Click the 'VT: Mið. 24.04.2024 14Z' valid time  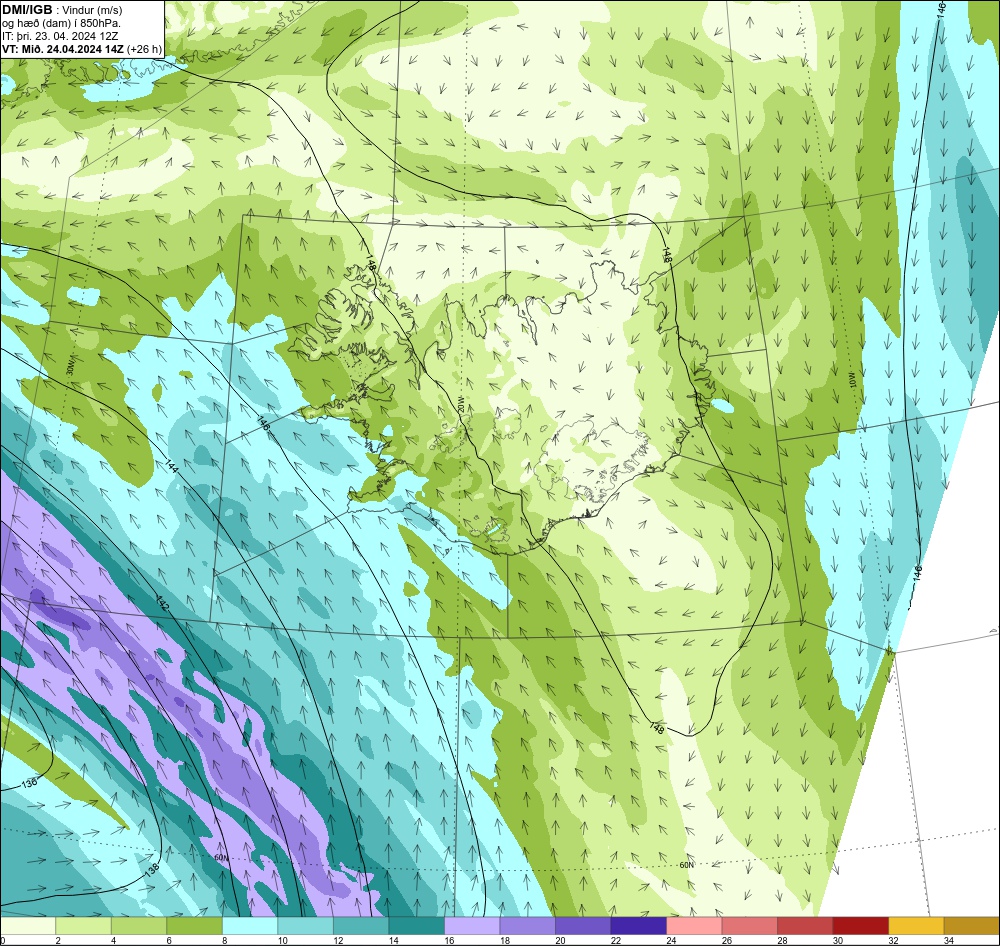point(63,49)
